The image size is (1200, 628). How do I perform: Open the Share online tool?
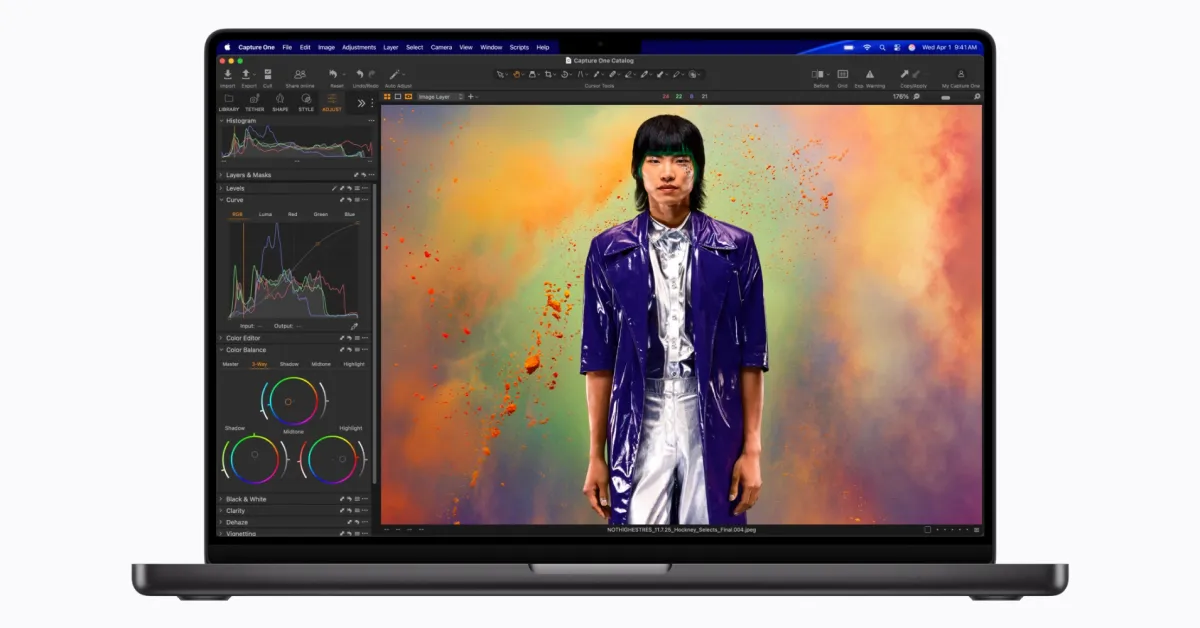[x=300, y=75]
